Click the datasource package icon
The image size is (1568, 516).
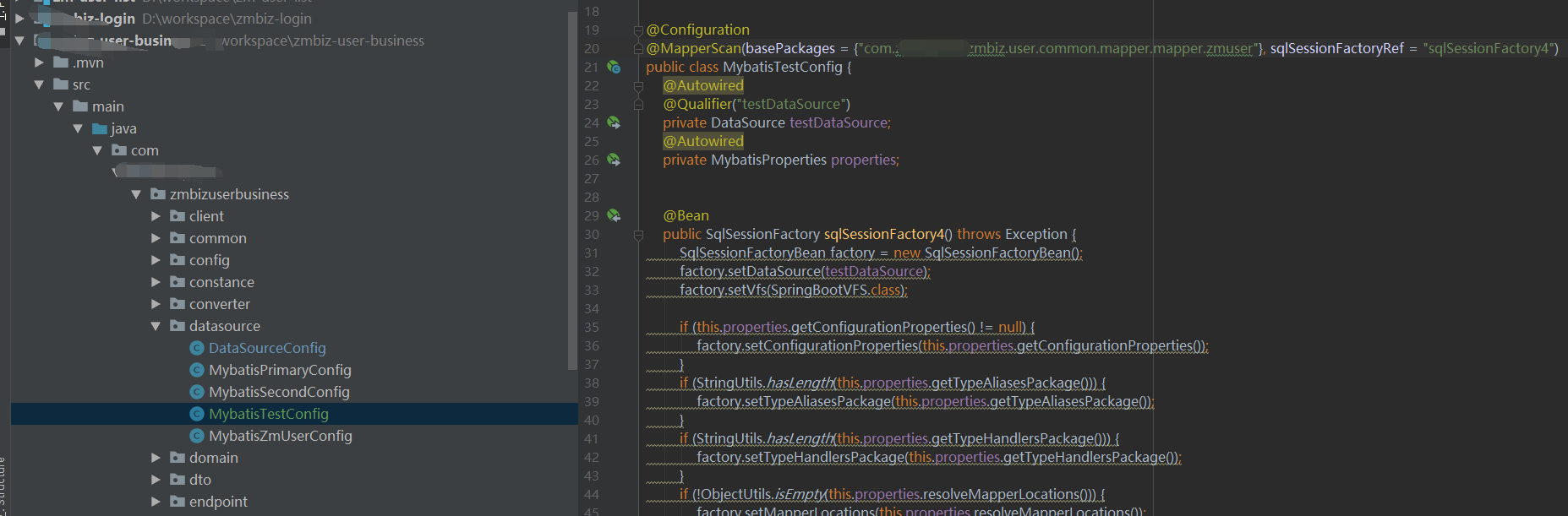click(178, 326)
